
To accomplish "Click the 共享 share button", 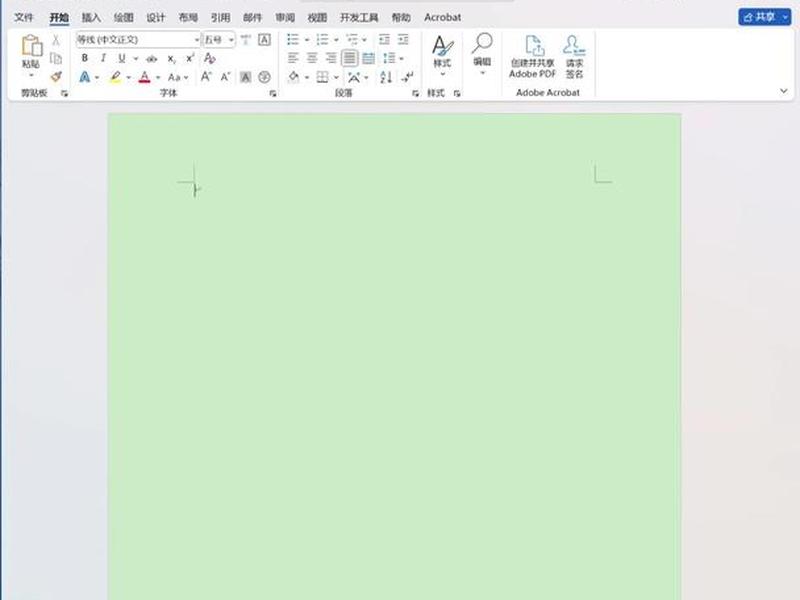I will tap(759, 17).
